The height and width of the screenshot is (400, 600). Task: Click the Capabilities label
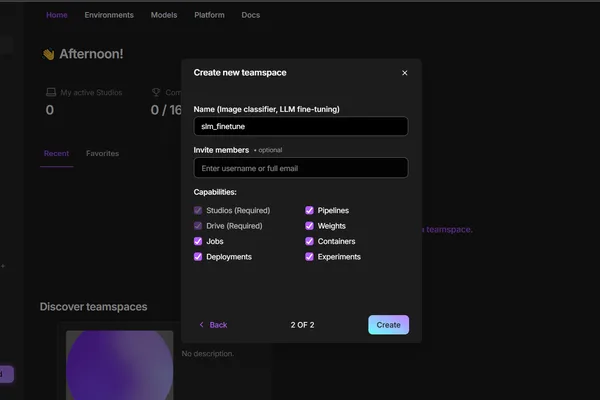[x=215, y=192]
